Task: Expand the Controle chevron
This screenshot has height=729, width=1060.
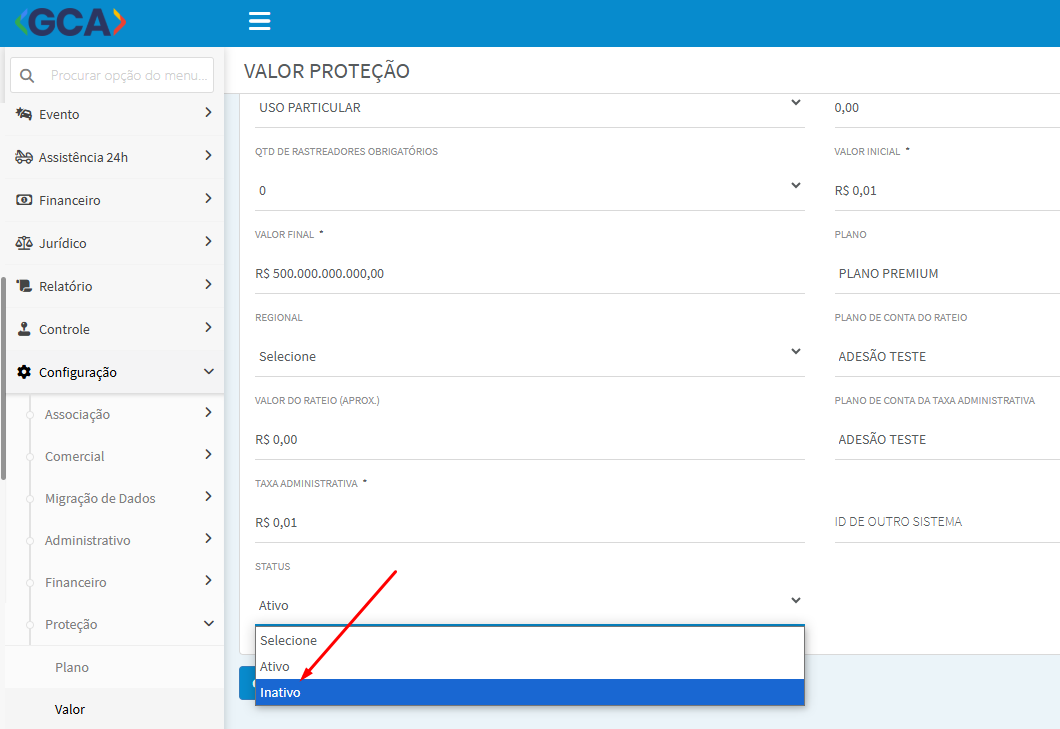Action: click(x=208, y=327)
